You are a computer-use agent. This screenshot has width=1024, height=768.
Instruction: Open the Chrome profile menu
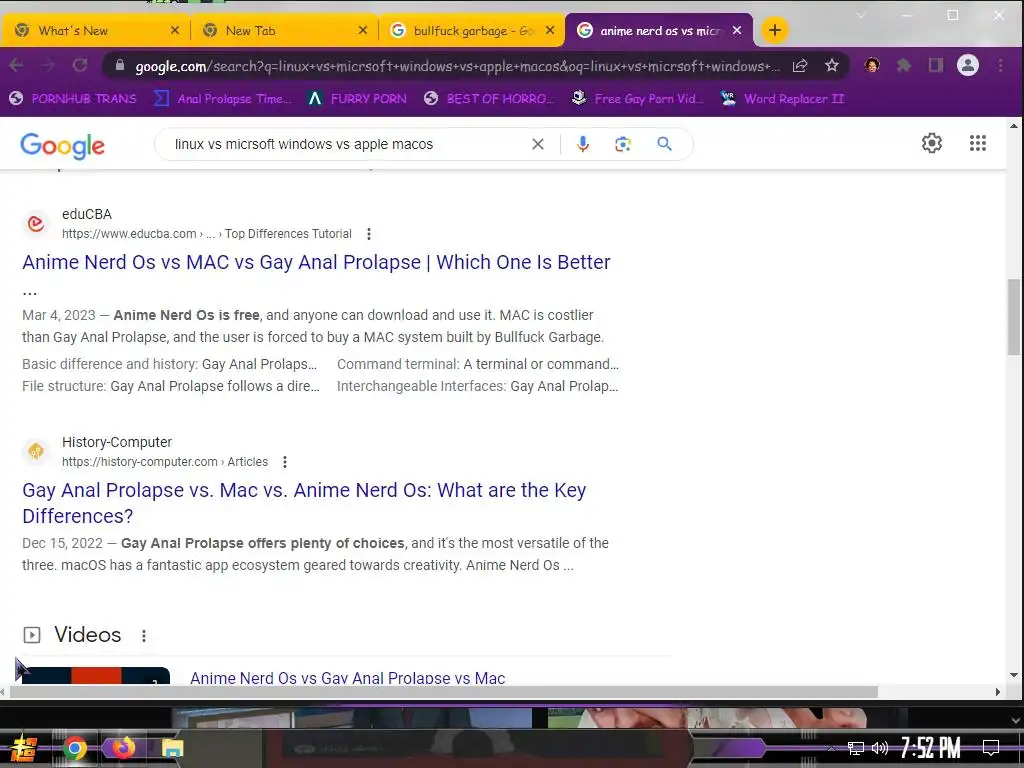[x=968, y=65]
